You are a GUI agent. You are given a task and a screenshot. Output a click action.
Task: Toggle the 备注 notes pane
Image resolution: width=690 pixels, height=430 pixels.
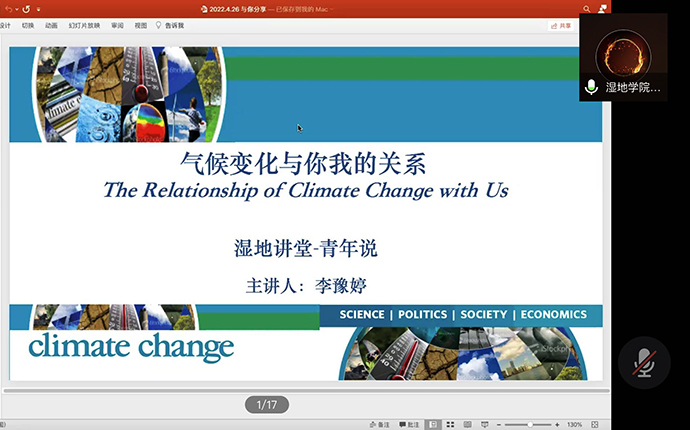tap(379, 424)
